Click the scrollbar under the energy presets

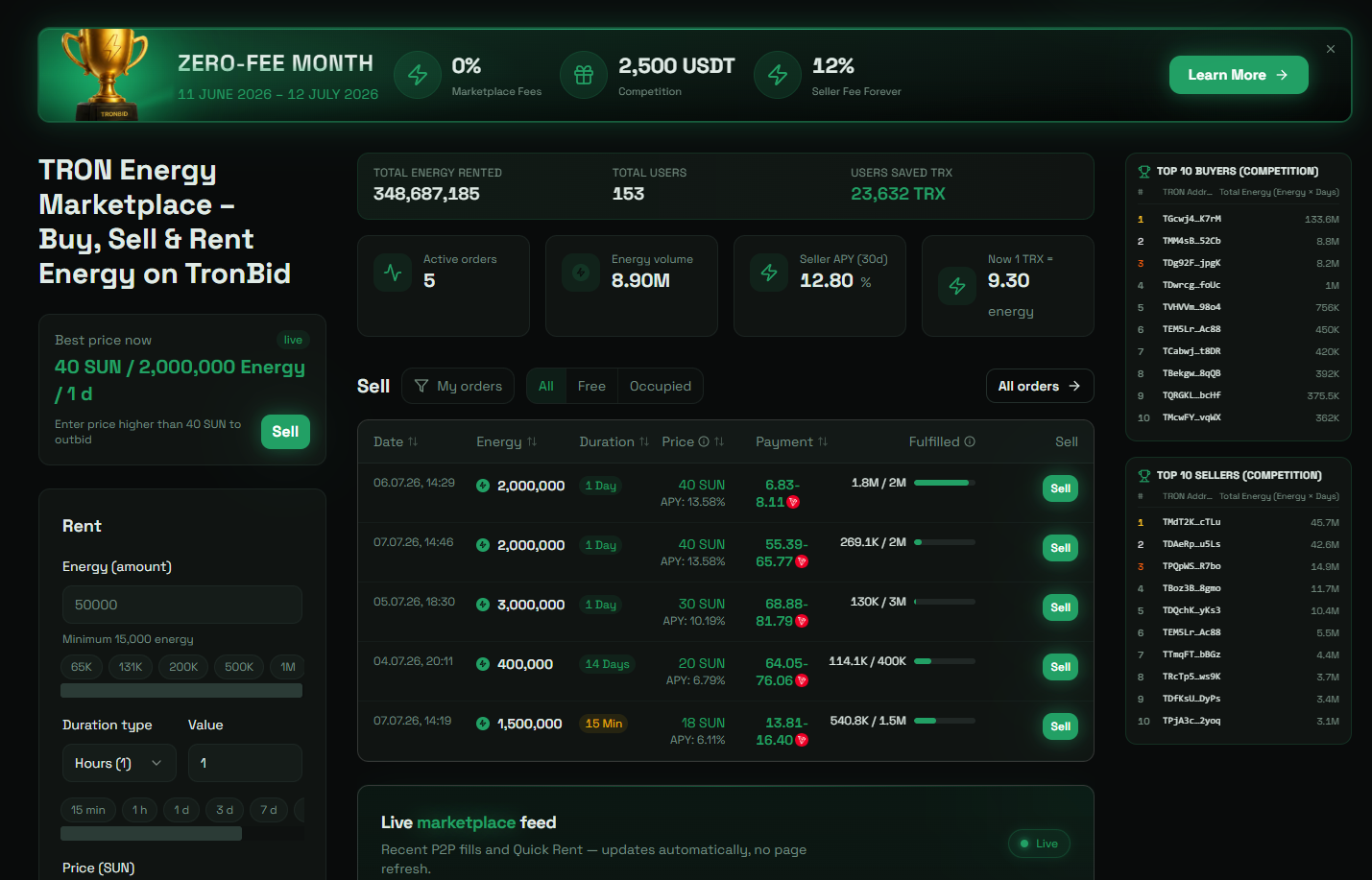tap(181, 691)
